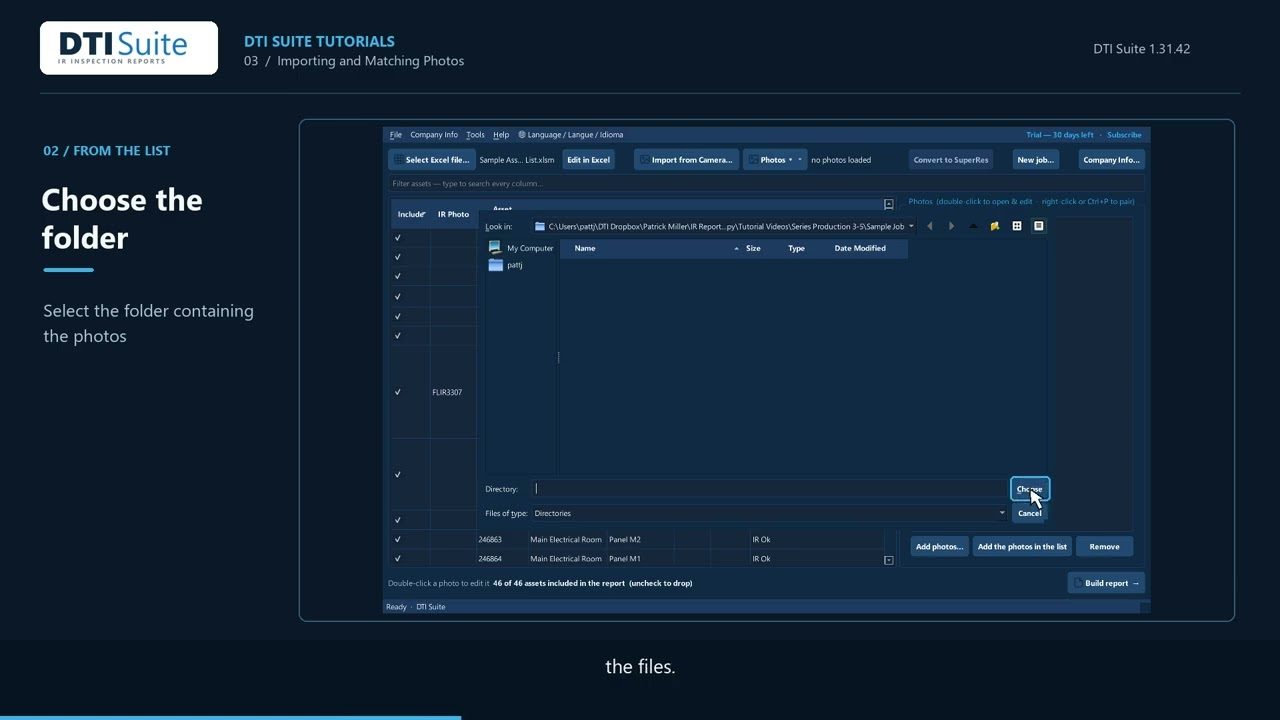Image resolution: width=1280 pixels, height=720 pixels.
Task: Click the Add photos... button
Action: pyautogui.click(x=939, y=547)
